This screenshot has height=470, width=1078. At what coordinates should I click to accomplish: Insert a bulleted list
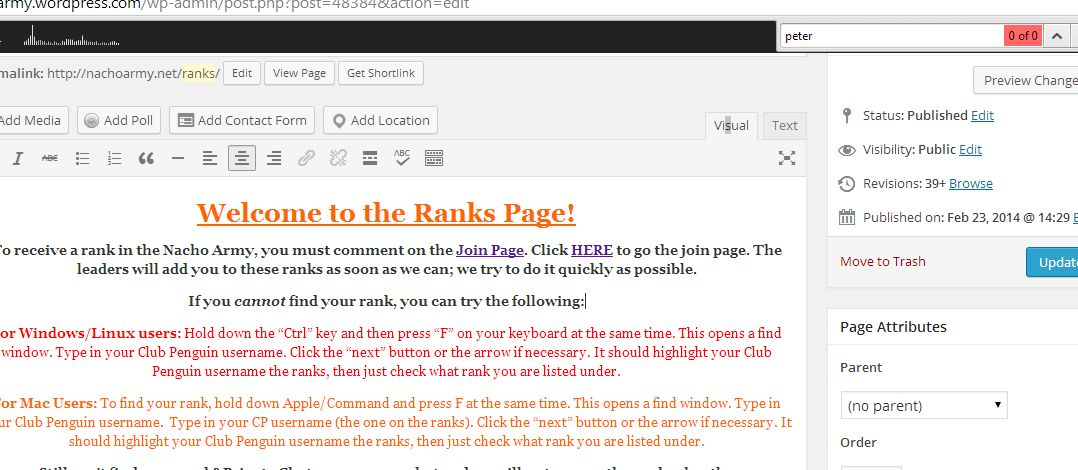(83, 158)
